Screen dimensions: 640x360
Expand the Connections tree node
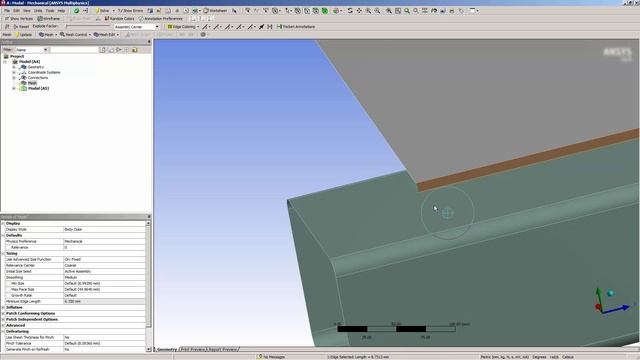[14, 78]
